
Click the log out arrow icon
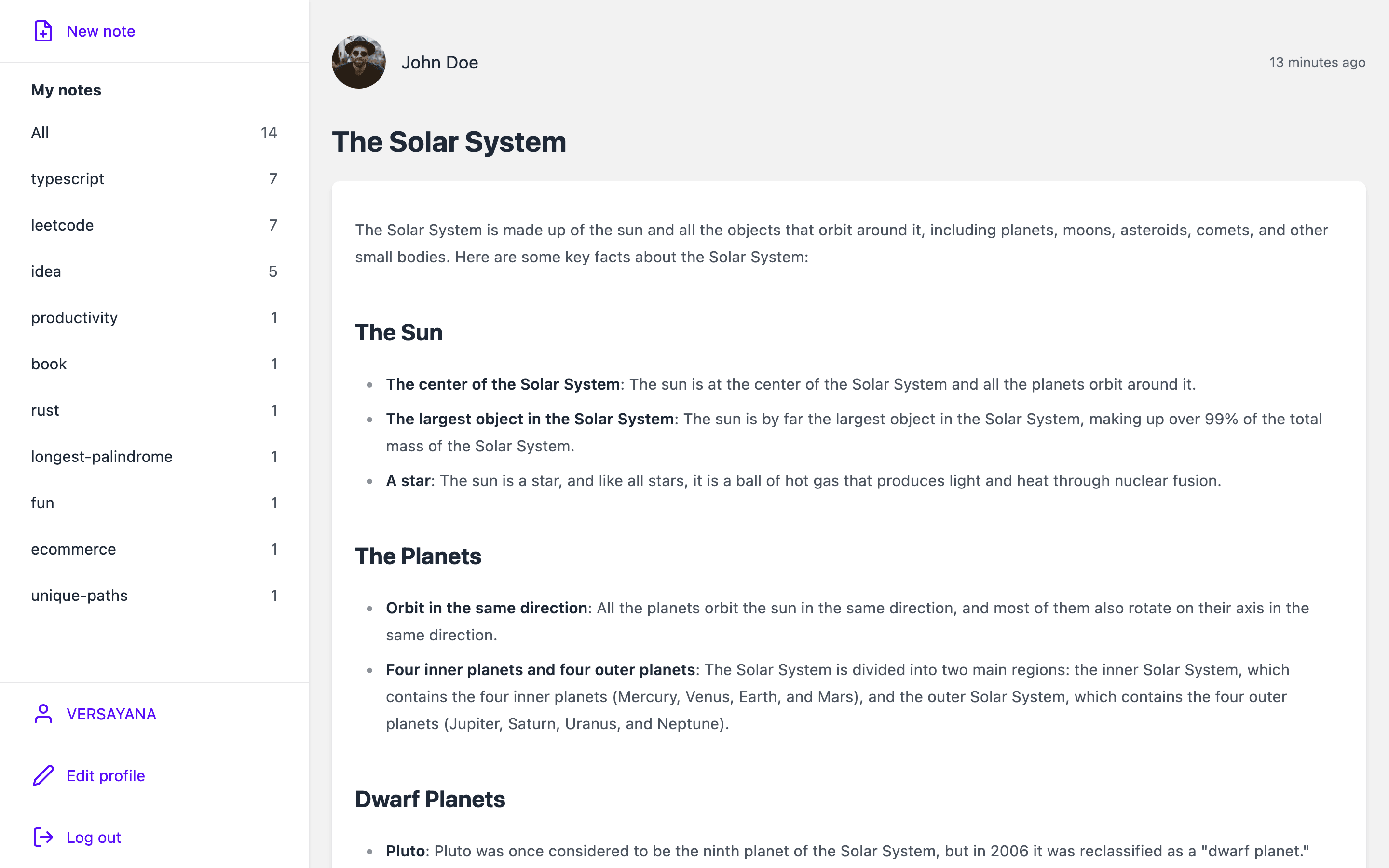tap(42, 837)
